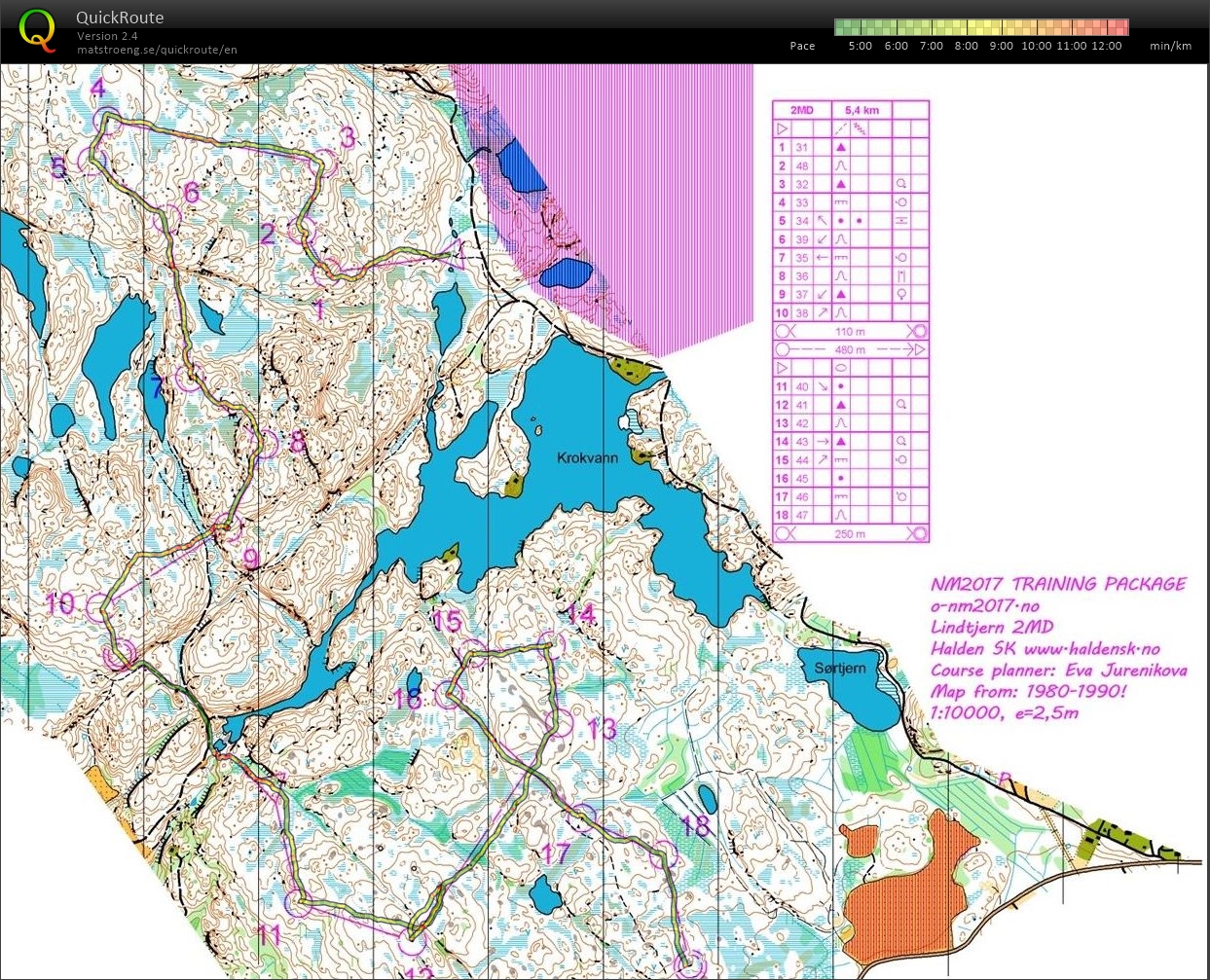The height and width of the screenshot is (980, 1210).
Task: Click the min/km unit label
Action: tap(1170, 46)
